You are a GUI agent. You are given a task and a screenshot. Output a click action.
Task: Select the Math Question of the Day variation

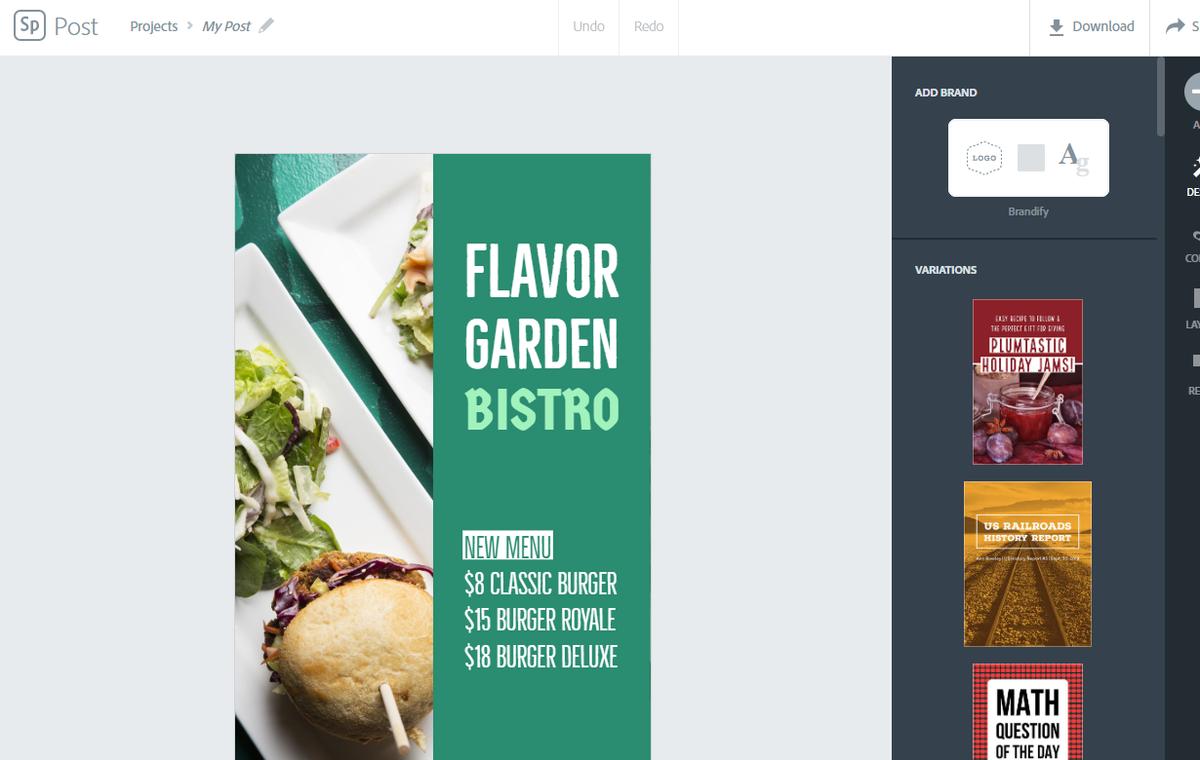pos(1028,712)
